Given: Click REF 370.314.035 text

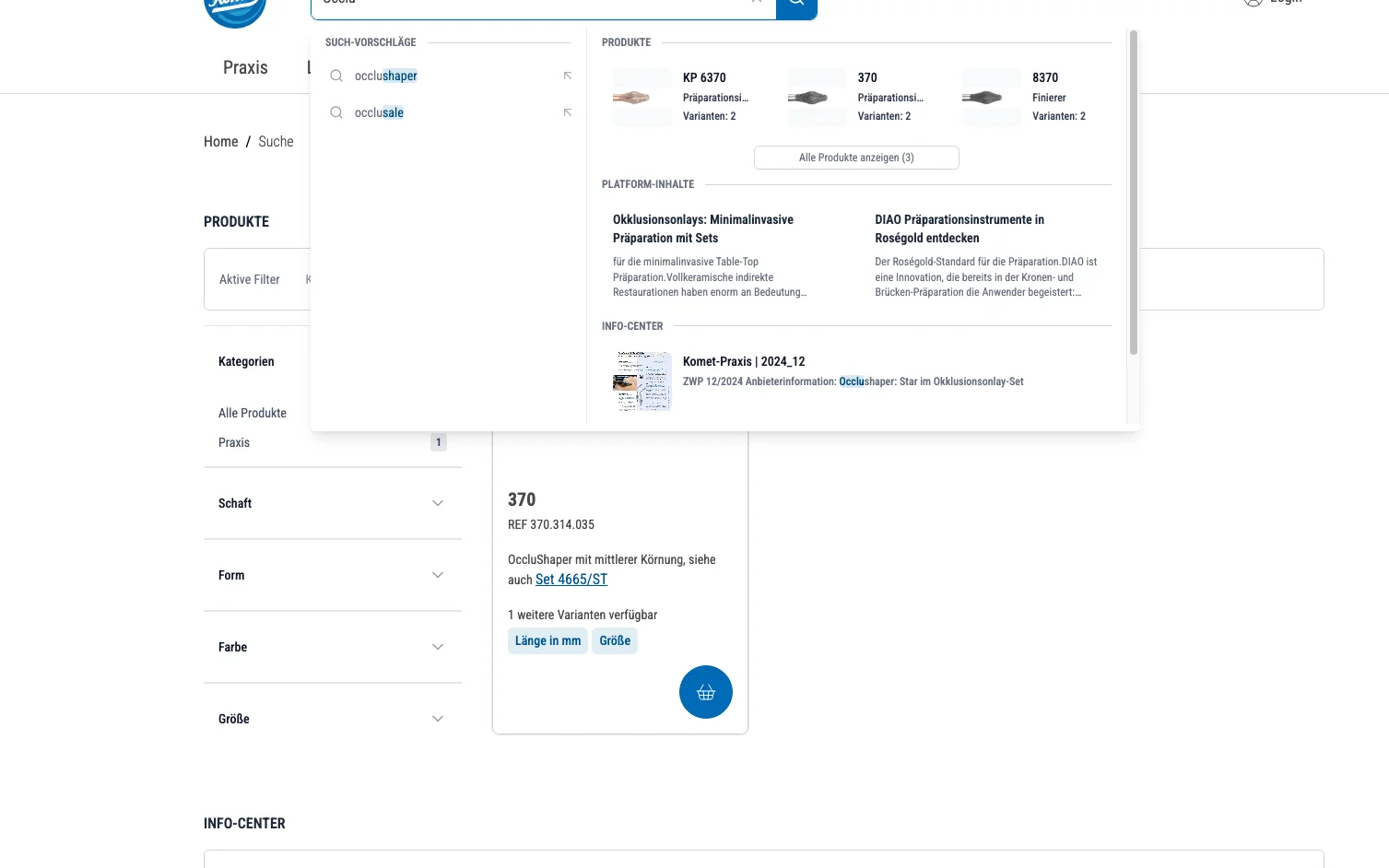Looking at the screenshot, I should point(551,524).
